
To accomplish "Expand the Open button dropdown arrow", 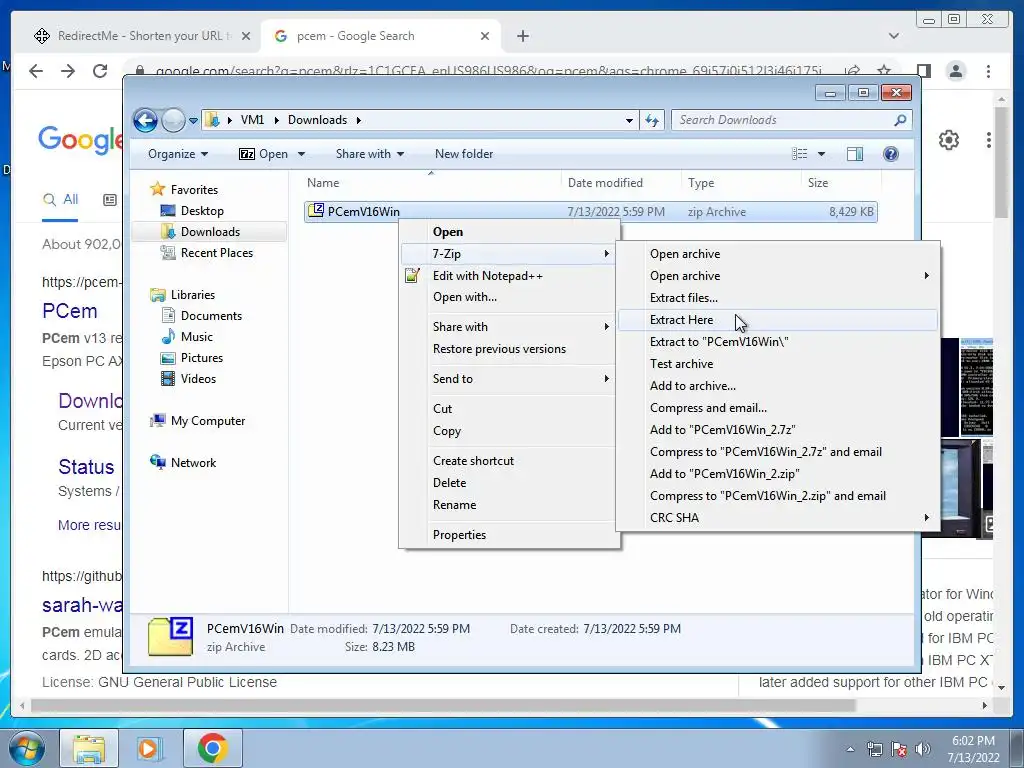I will point(301,154).
